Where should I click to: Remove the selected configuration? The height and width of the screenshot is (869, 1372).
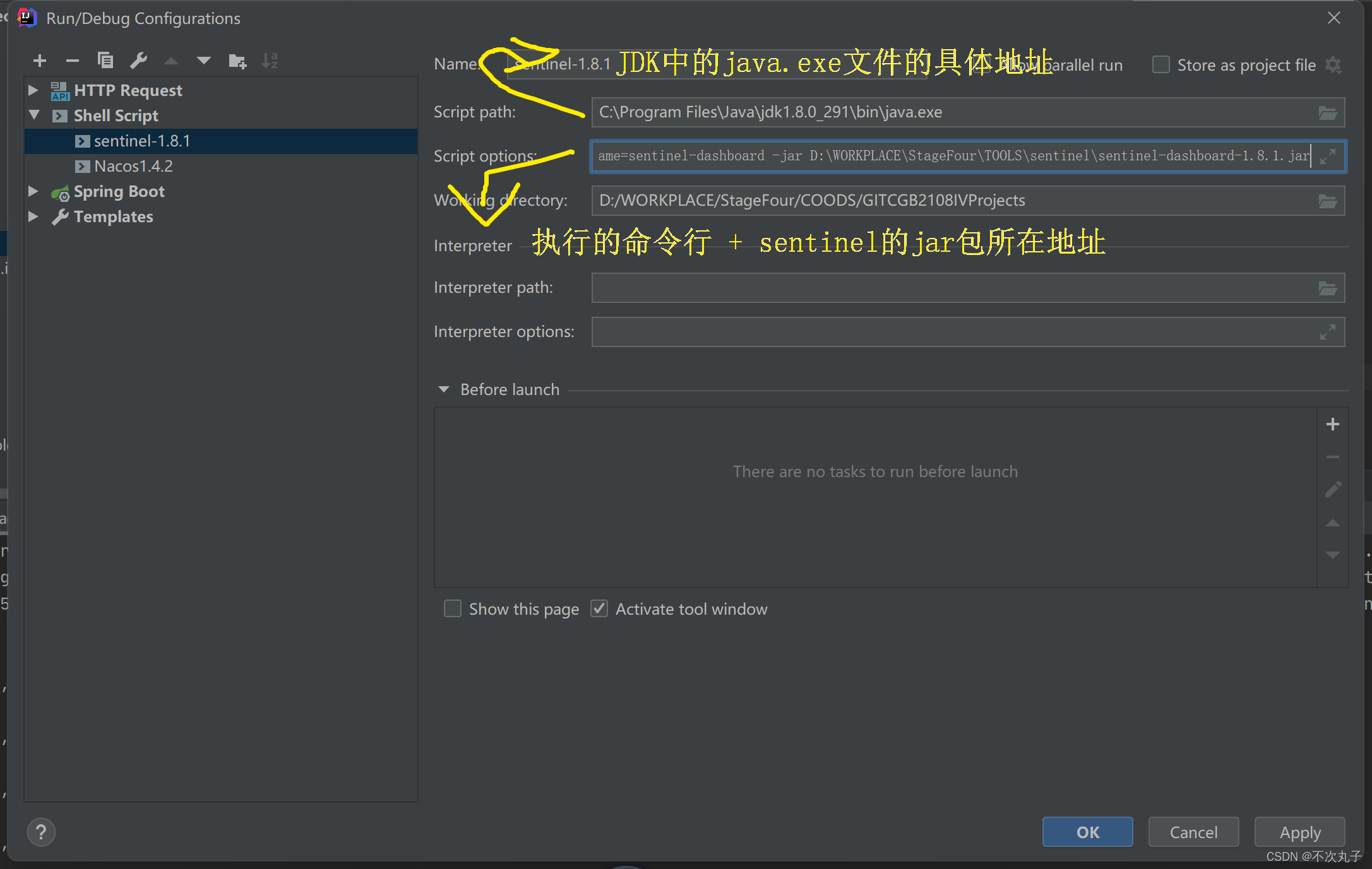point(72,61)
